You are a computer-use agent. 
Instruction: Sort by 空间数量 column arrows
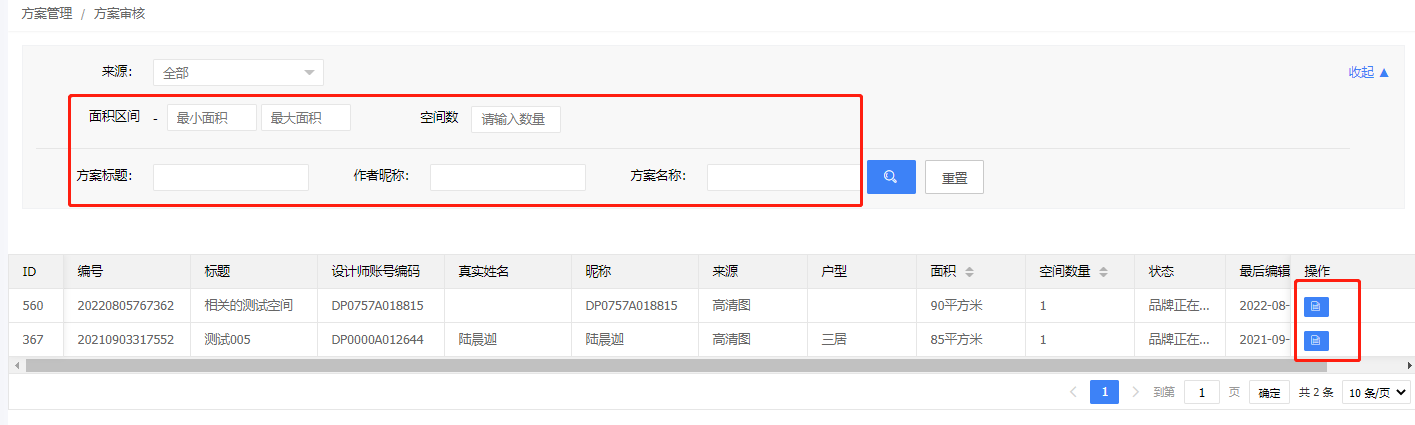1103,272
